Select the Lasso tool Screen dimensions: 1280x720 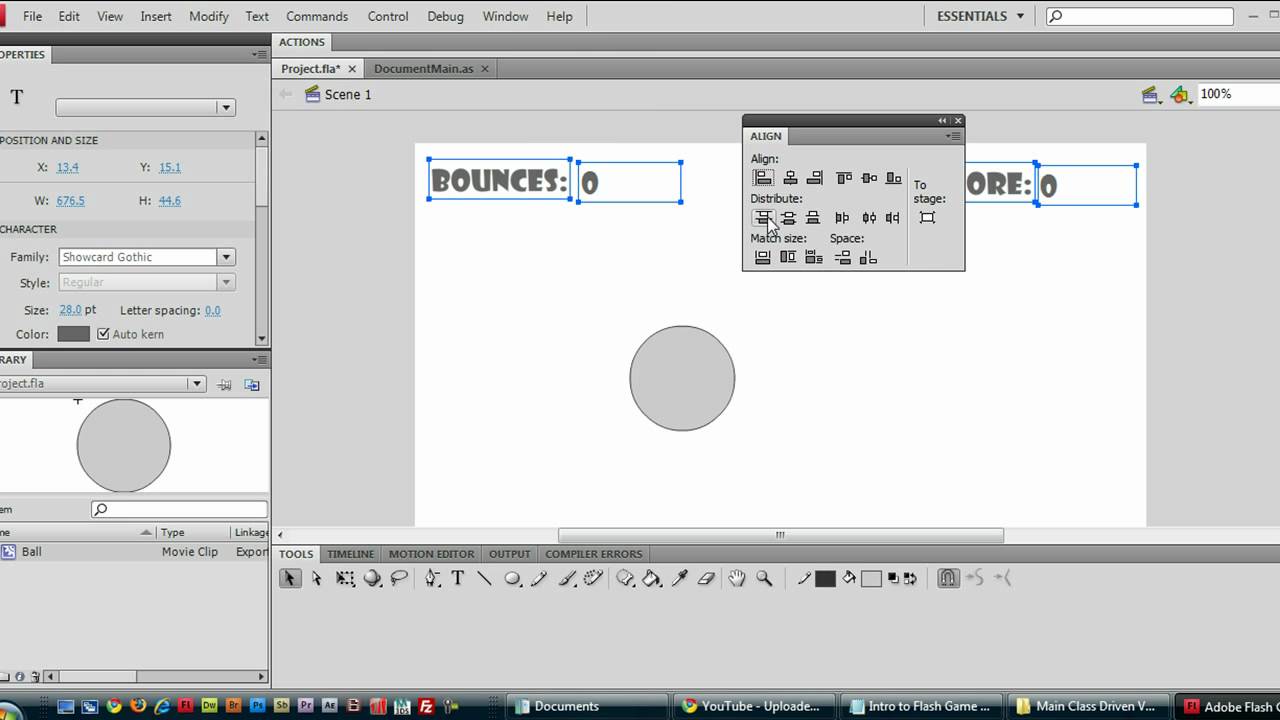pyautogui.click(x=399, y=578)
